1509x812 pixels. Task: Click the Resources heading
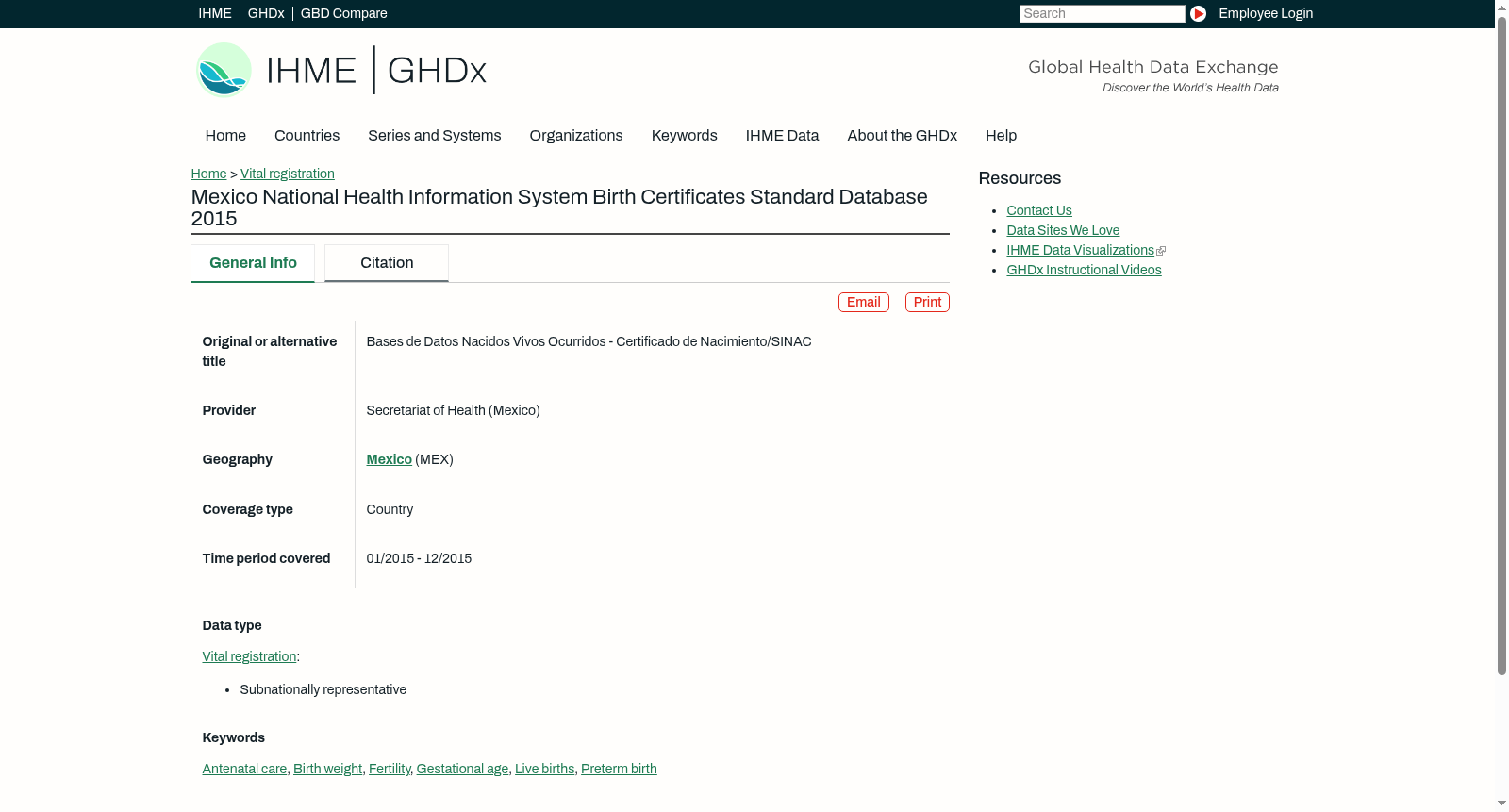1020,178
